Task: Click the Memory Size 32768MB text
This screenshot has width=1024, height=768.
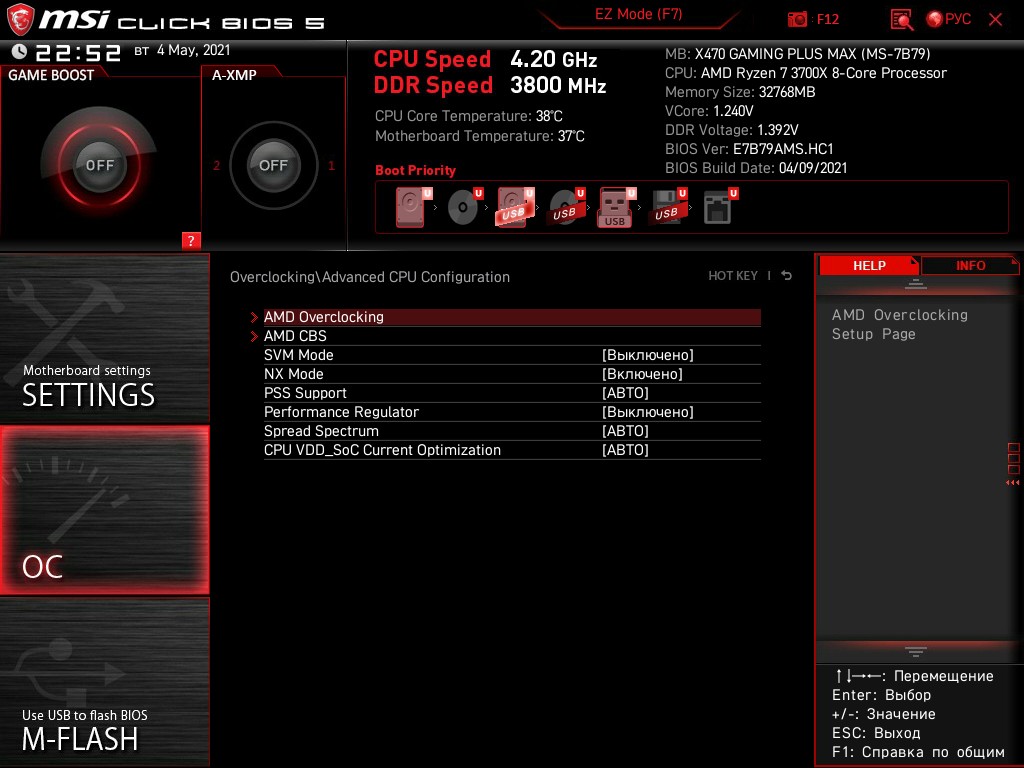Action: click(x=740, y=92)
